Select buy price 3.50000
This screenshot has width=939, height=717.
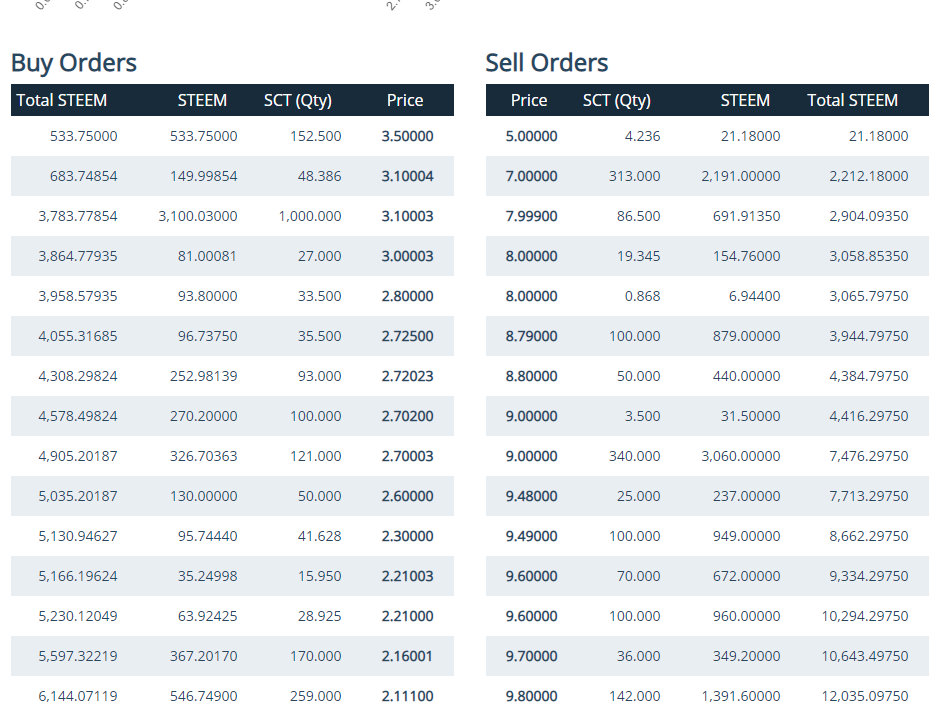tap(407, 136)
